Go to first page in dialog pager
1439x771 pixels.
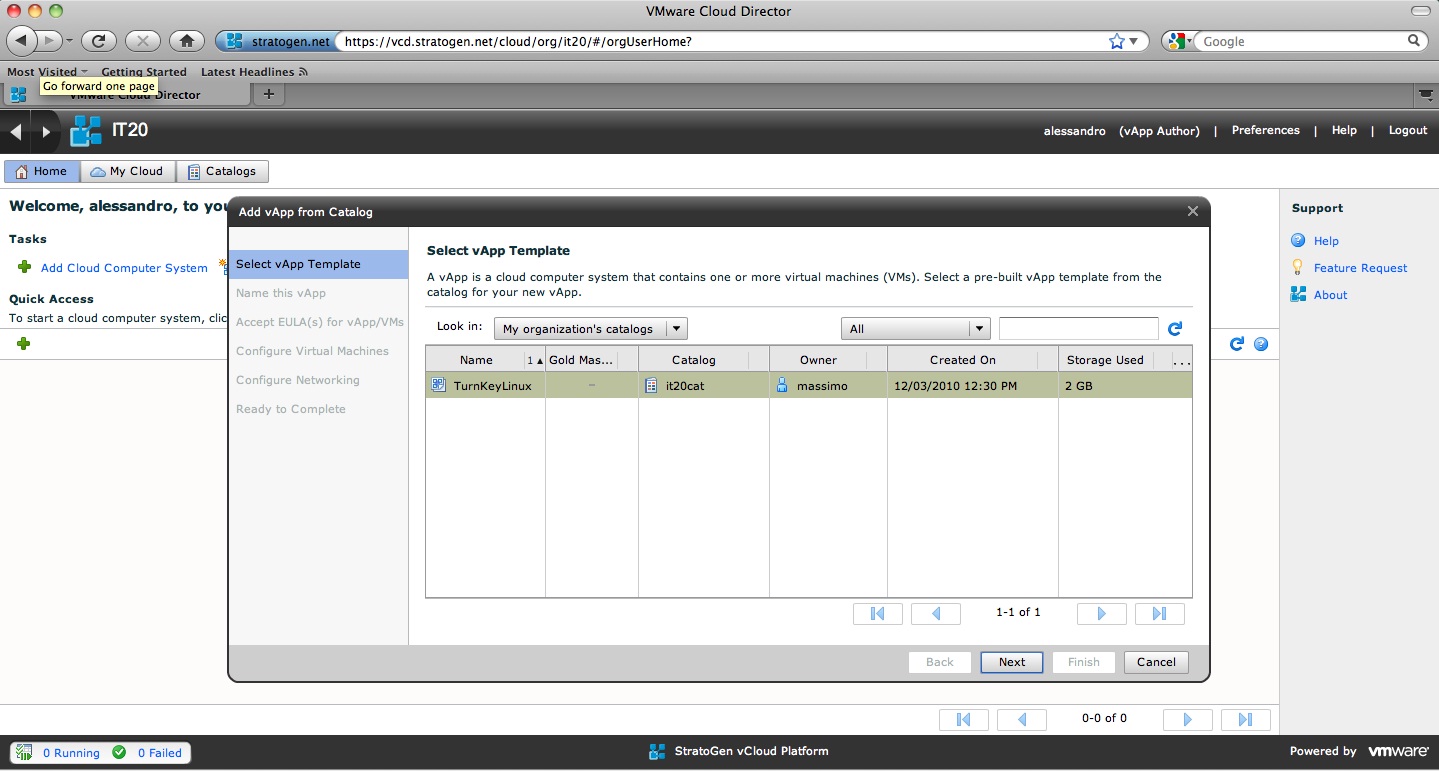[877, 614]
